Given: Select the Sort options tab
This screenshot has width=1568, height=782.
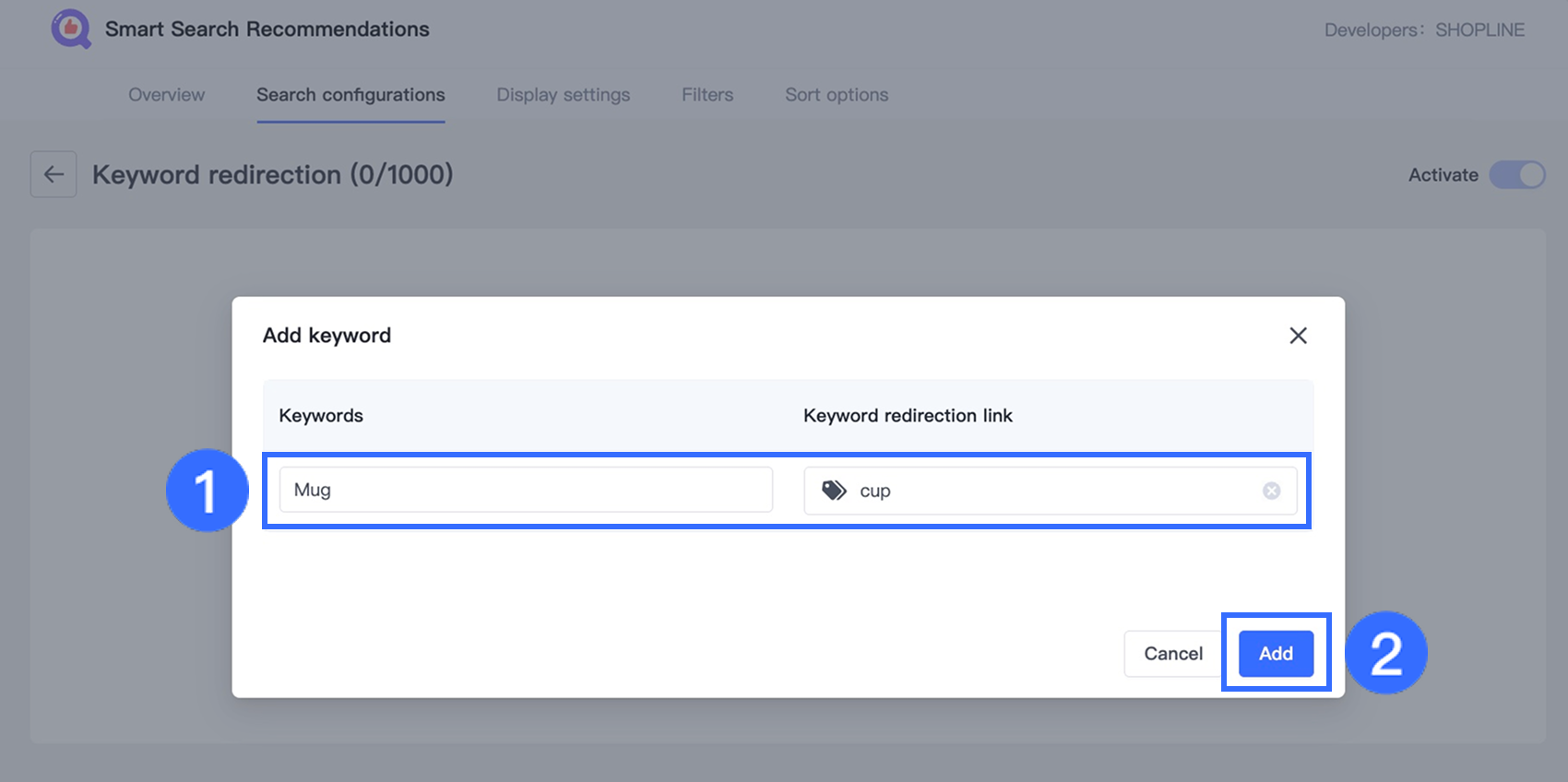Looking at the screenshot, I should 837,95.
